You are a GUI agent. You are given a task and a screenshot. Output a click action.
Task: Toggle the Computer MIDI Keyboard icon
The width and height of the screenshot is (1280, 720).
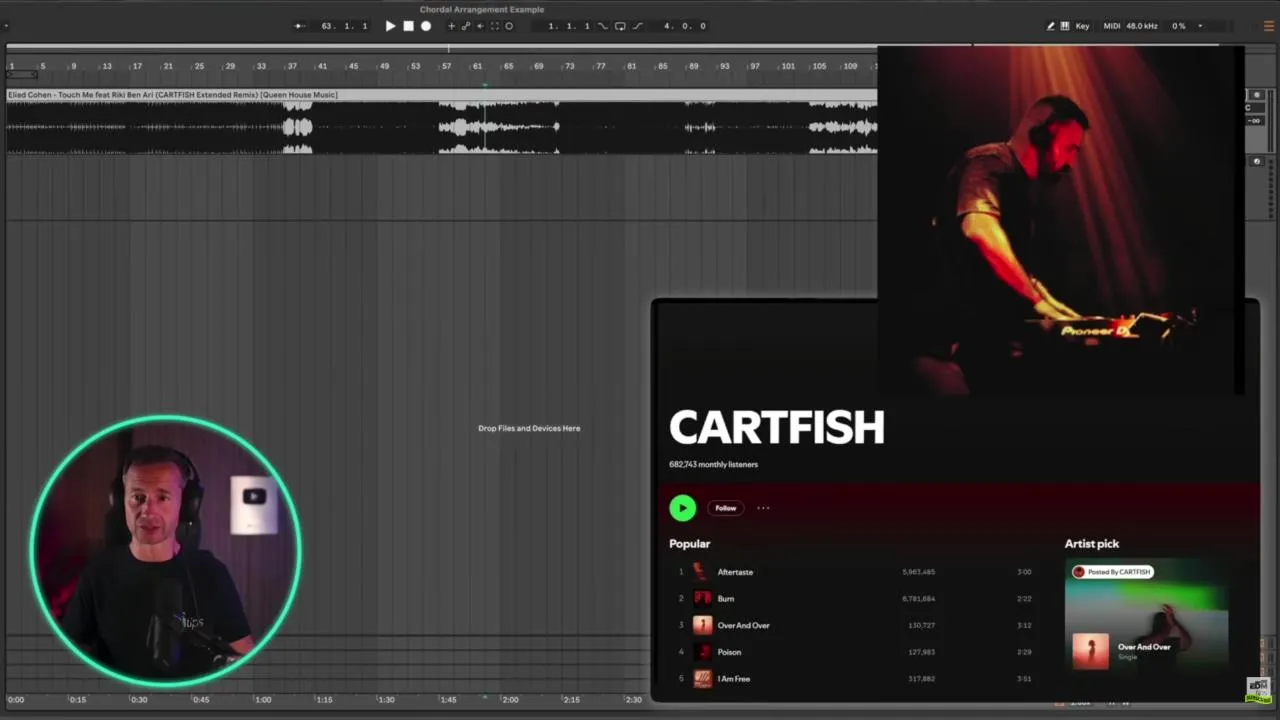click(x=1065, y=26)
